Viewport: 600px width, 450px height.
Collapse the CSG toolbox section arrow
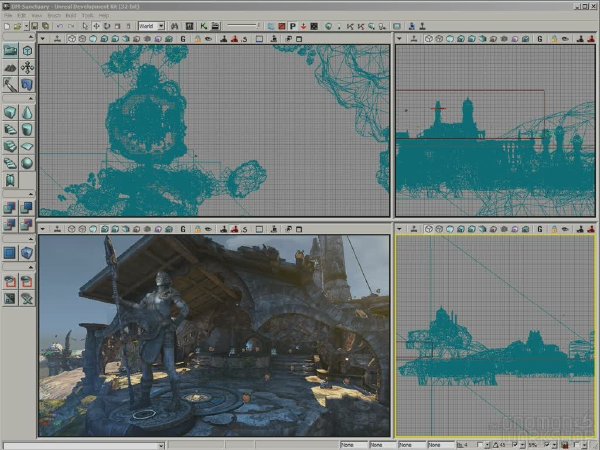coord(31,194)
